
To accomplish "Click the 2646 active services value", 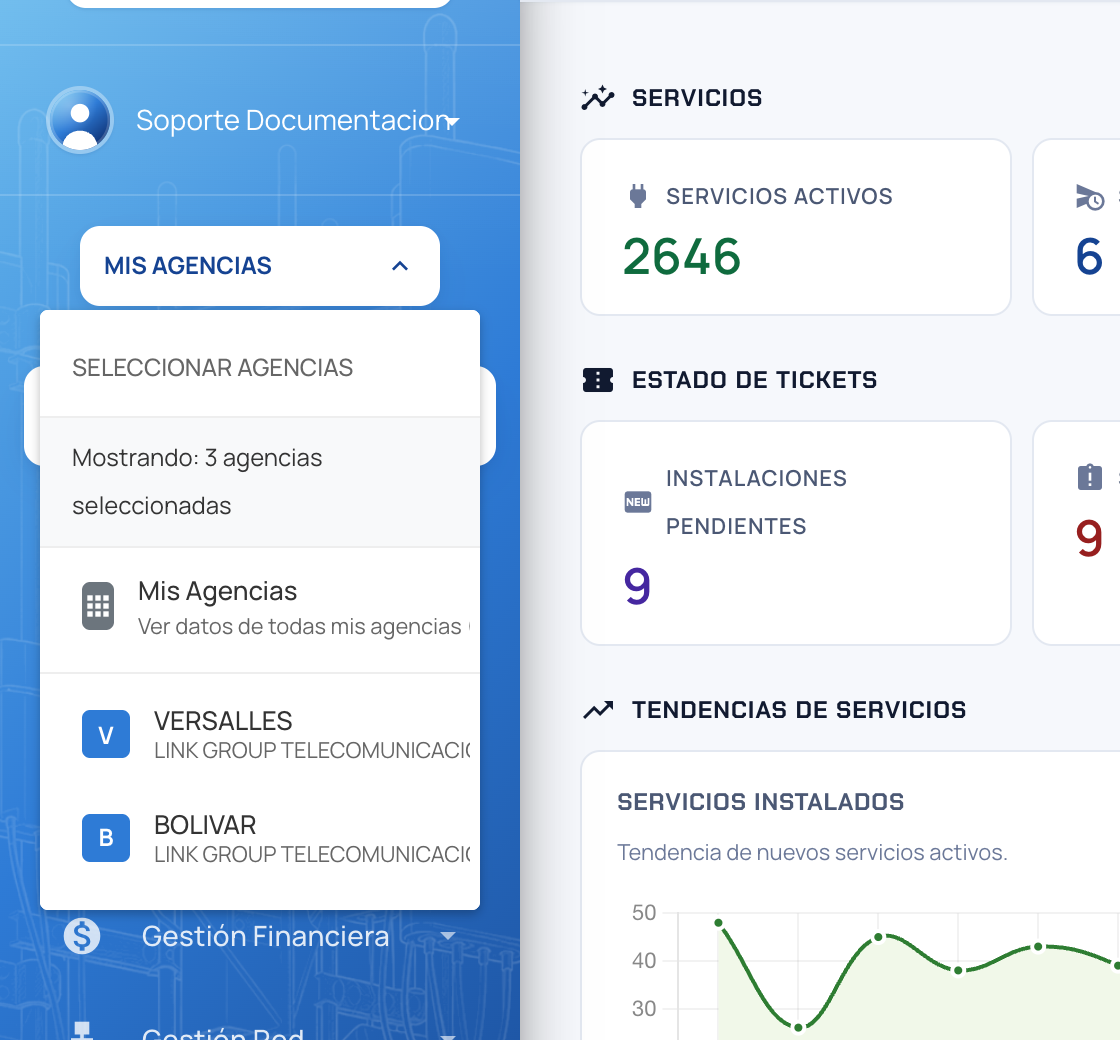I will click(681, 256).
